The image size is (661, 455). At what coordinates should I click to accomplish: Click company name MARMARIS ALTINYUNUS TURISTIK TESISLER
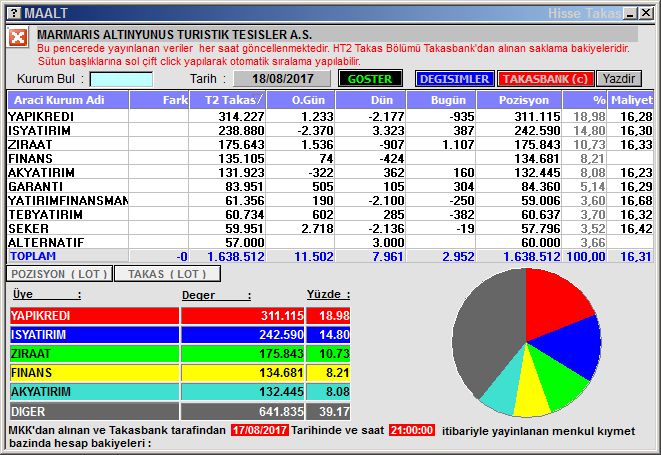click(x=174, y=35)
